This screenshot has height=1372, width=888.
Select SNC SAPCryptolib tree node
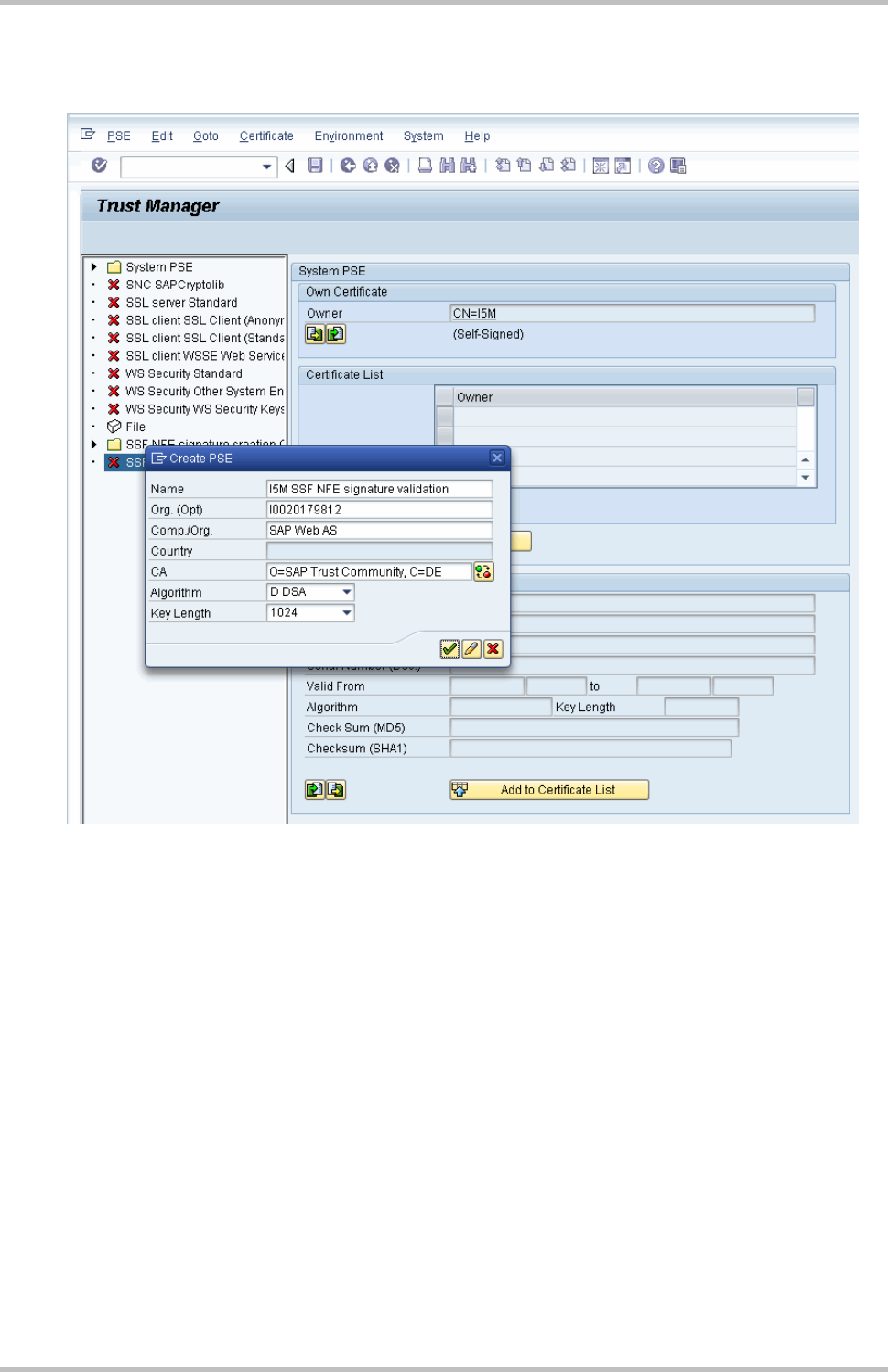point(175,285)
